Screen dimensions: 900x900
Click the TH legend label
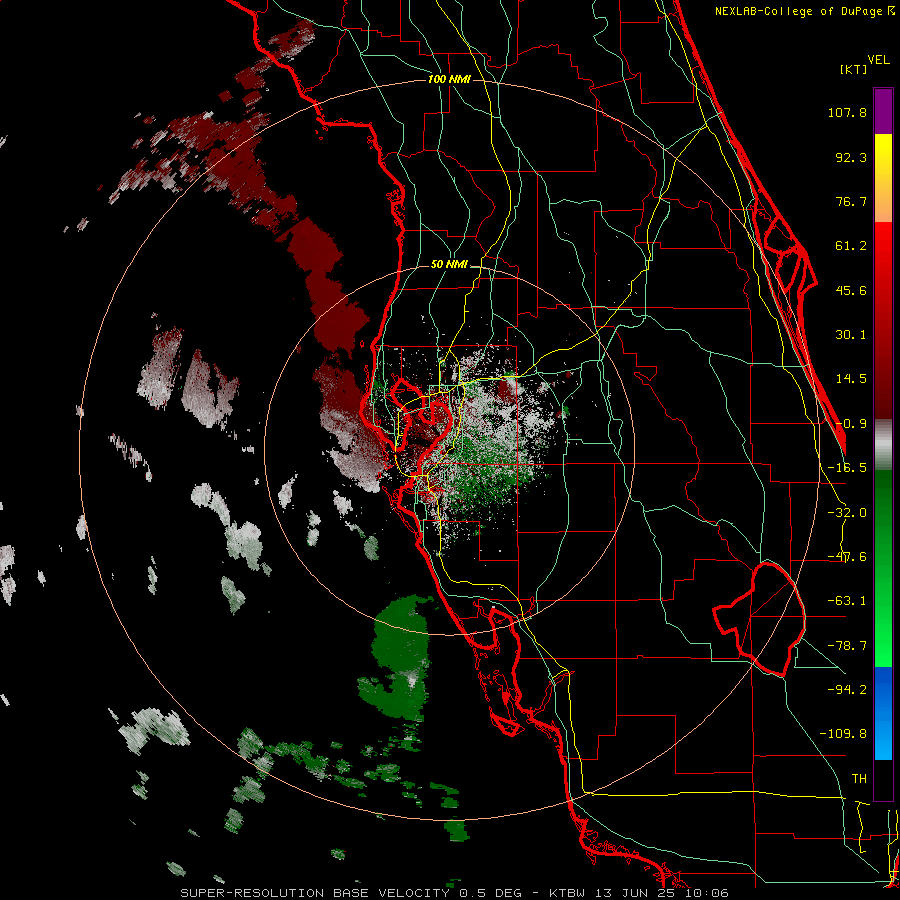pos(859,778)
